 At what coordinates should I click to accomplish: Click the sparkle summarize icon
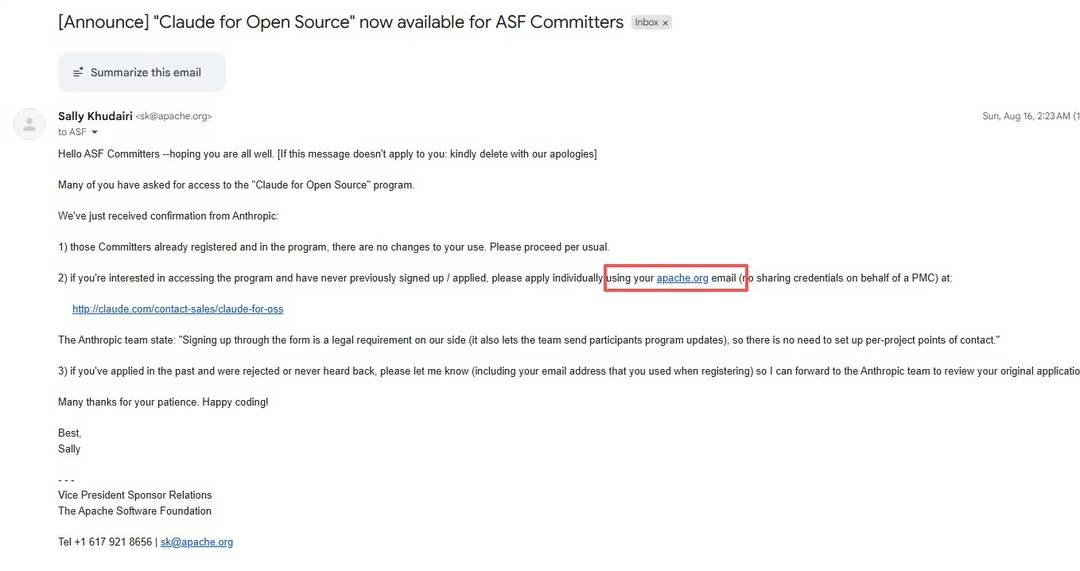tap(79, 72)
